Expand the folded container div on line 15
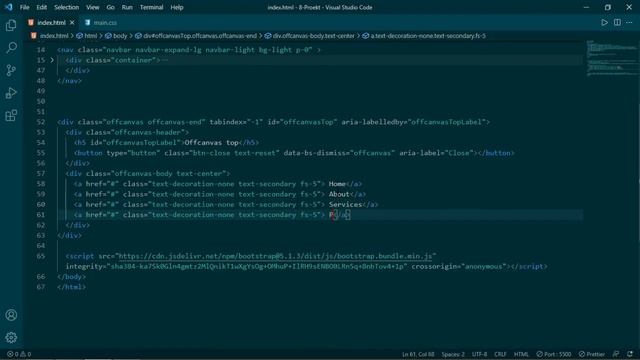This screenshot has width=640, height=360. 52,60
